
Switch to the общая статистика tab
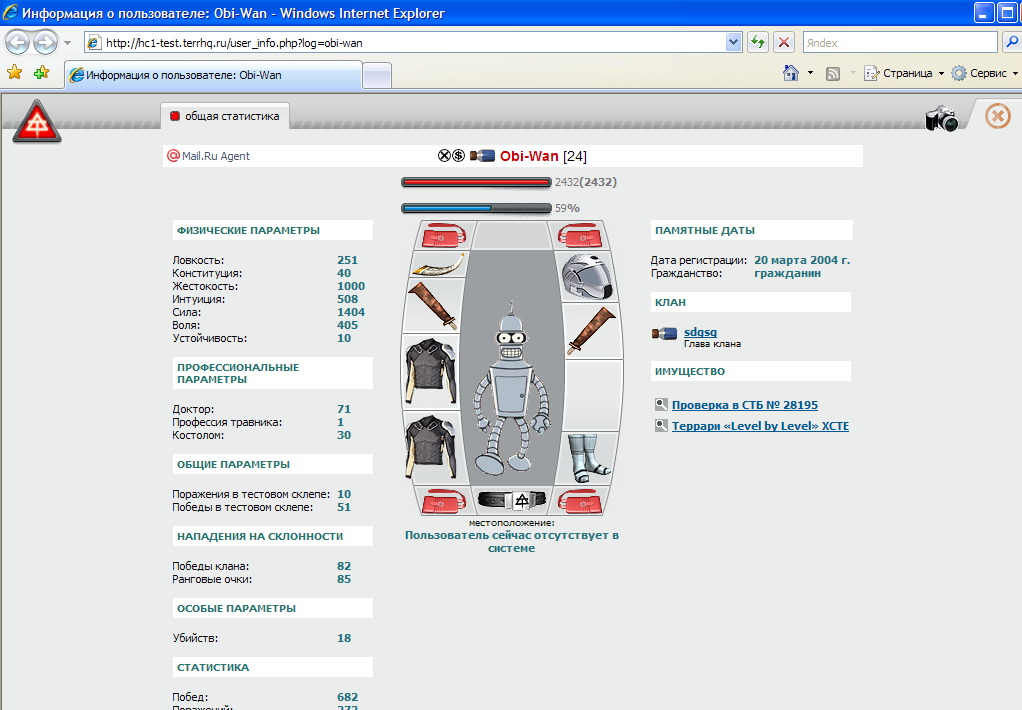click(225, 116)
